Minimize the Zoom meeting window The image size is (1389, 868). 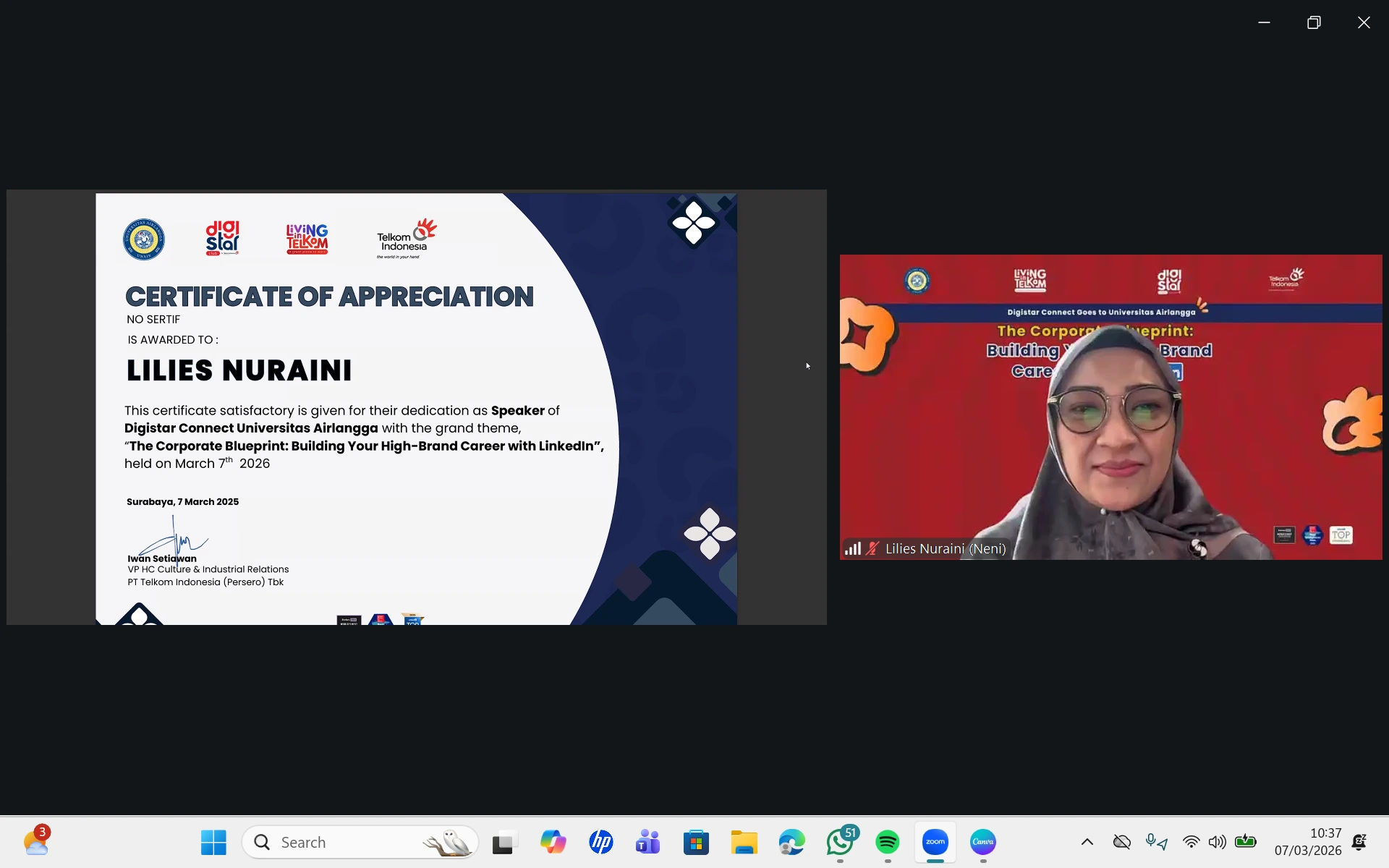tap(1264, 22)
